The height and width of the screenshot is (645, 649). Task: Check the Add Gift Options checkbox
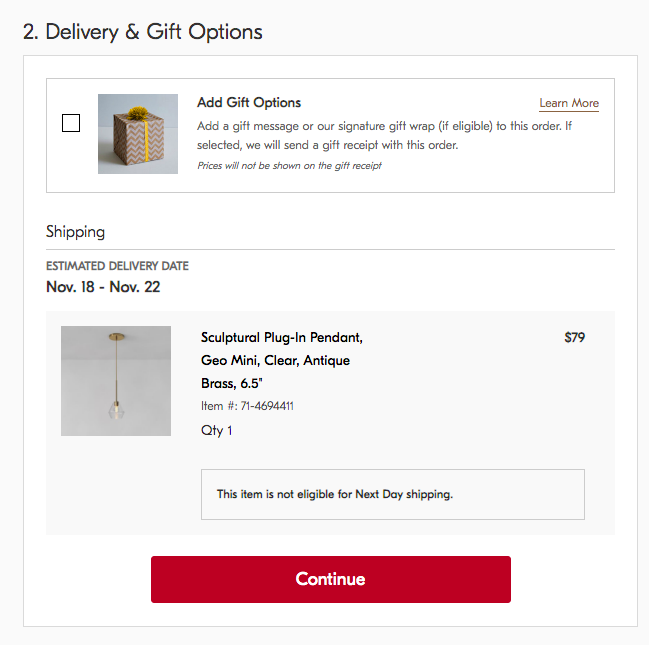coord(71,123)
